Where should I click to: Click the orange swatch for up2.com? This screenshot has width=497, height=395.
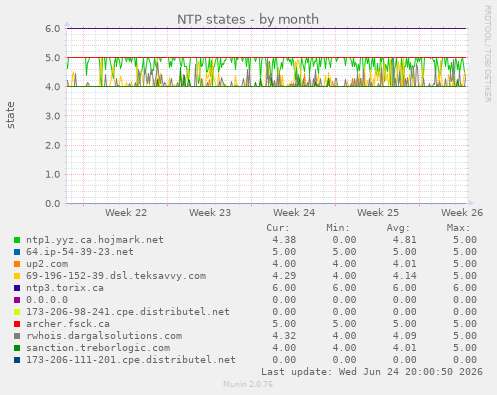(17, 264)
